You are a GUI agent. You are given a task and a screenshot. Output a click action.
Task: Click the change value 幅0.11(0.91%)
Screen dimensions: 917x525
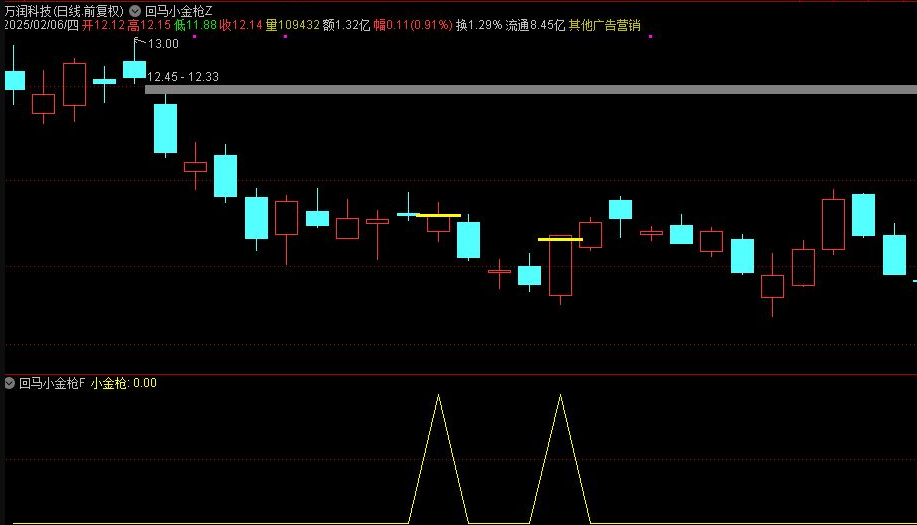pyautogui.click(x=413, y=25)
